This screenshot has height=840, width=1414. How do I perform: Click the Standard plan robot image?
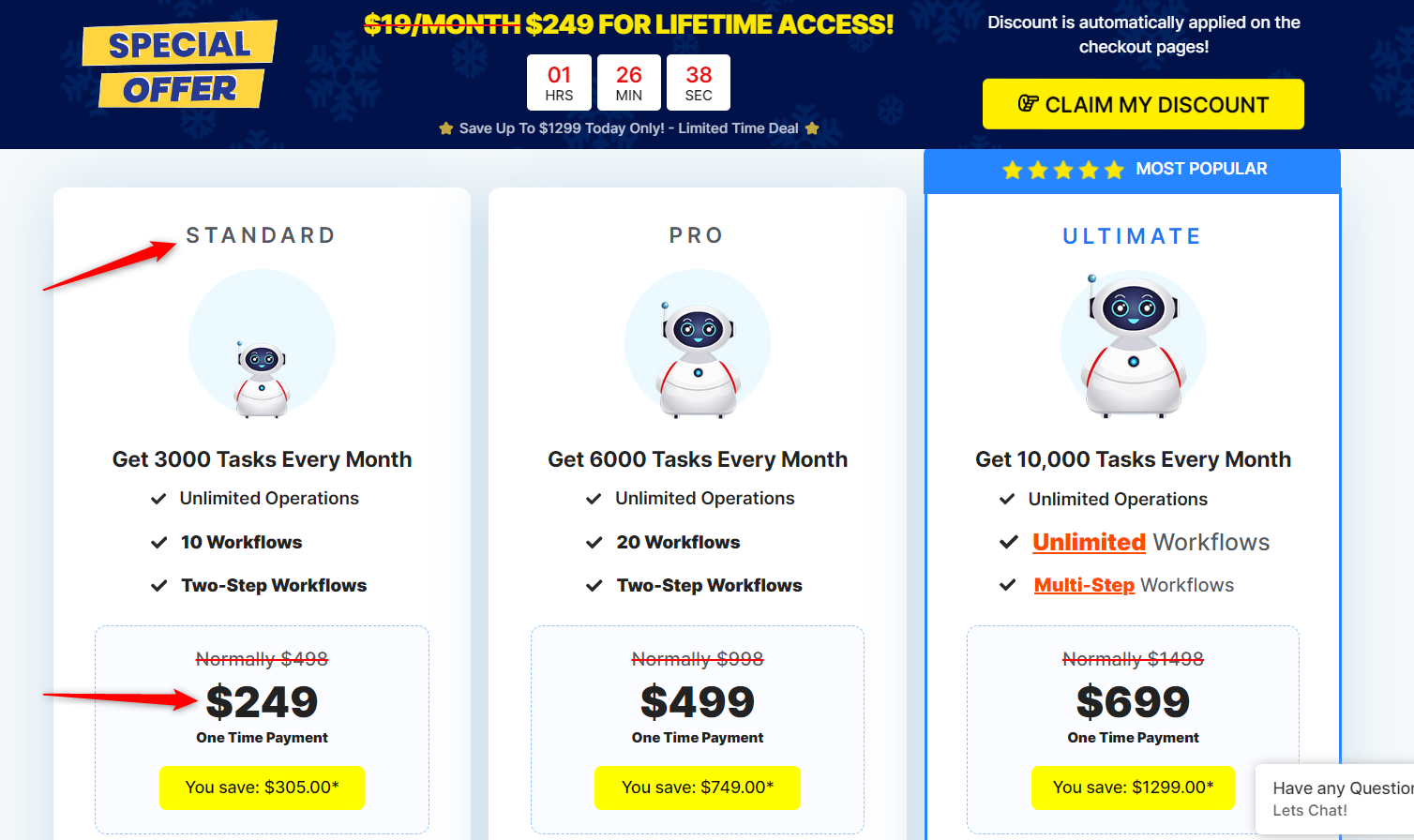[262, 344]
